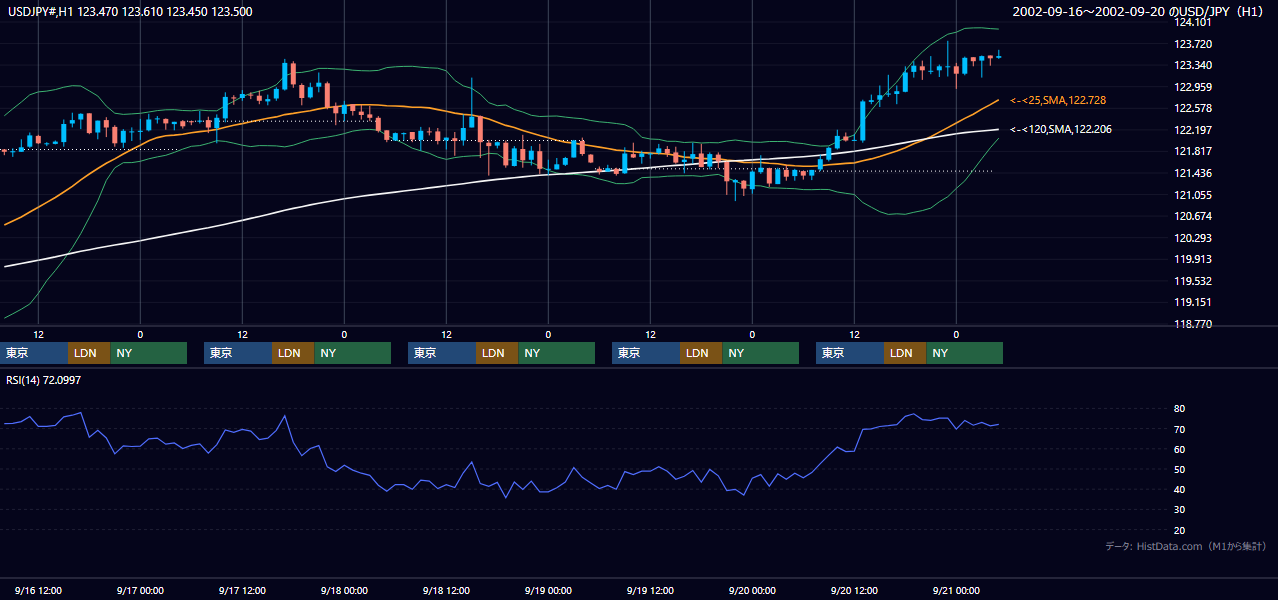Image resolution: width=1278 pixels, height=600 pixels.
Task: Click the 119.913 price axis label
Action: [x=1193, y=260]
